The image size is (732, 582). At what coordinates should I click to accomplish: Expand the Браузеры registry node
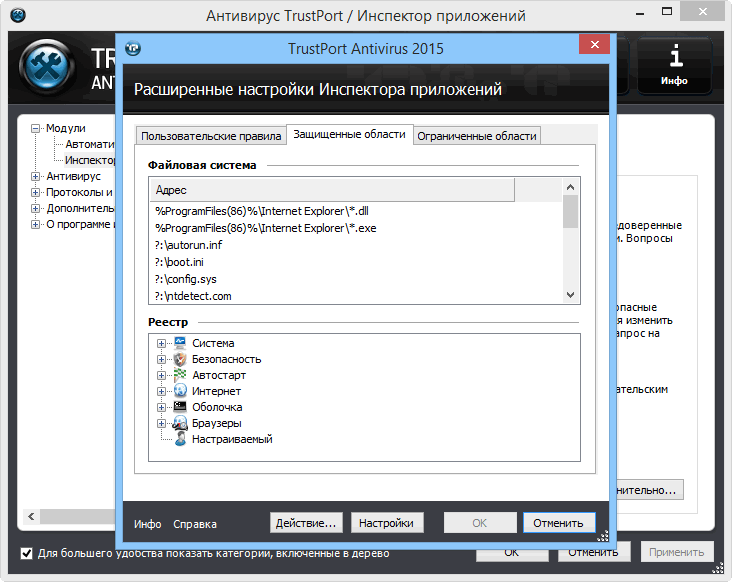point(161,423)
